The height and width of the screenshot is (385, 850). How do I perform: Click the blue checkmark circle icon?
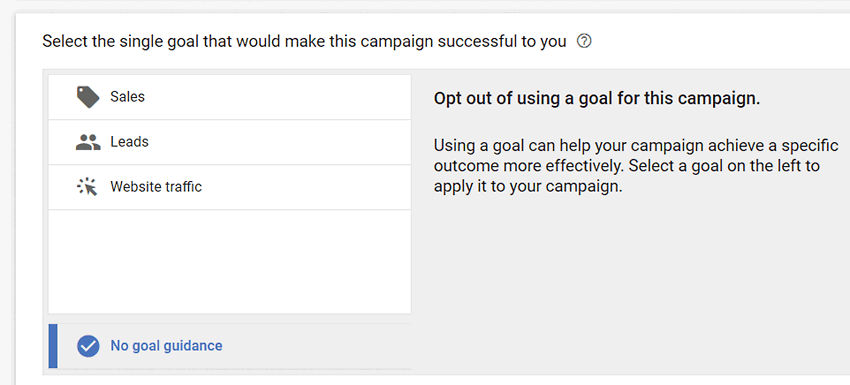[88, 345]
